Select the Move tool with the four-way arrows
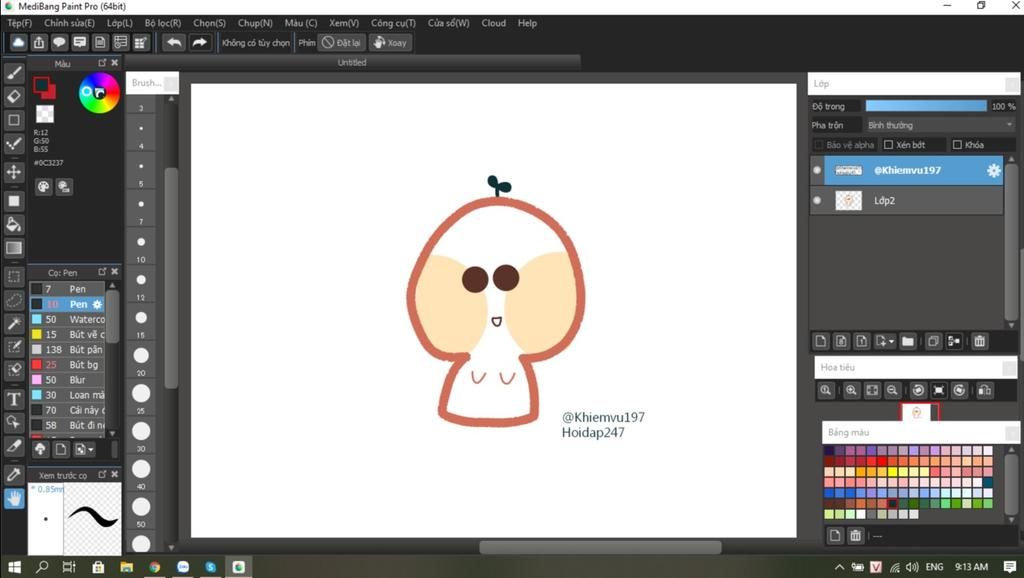This screenshot has width=1024, height=578. pyautogui.click(x=14, y=172)
